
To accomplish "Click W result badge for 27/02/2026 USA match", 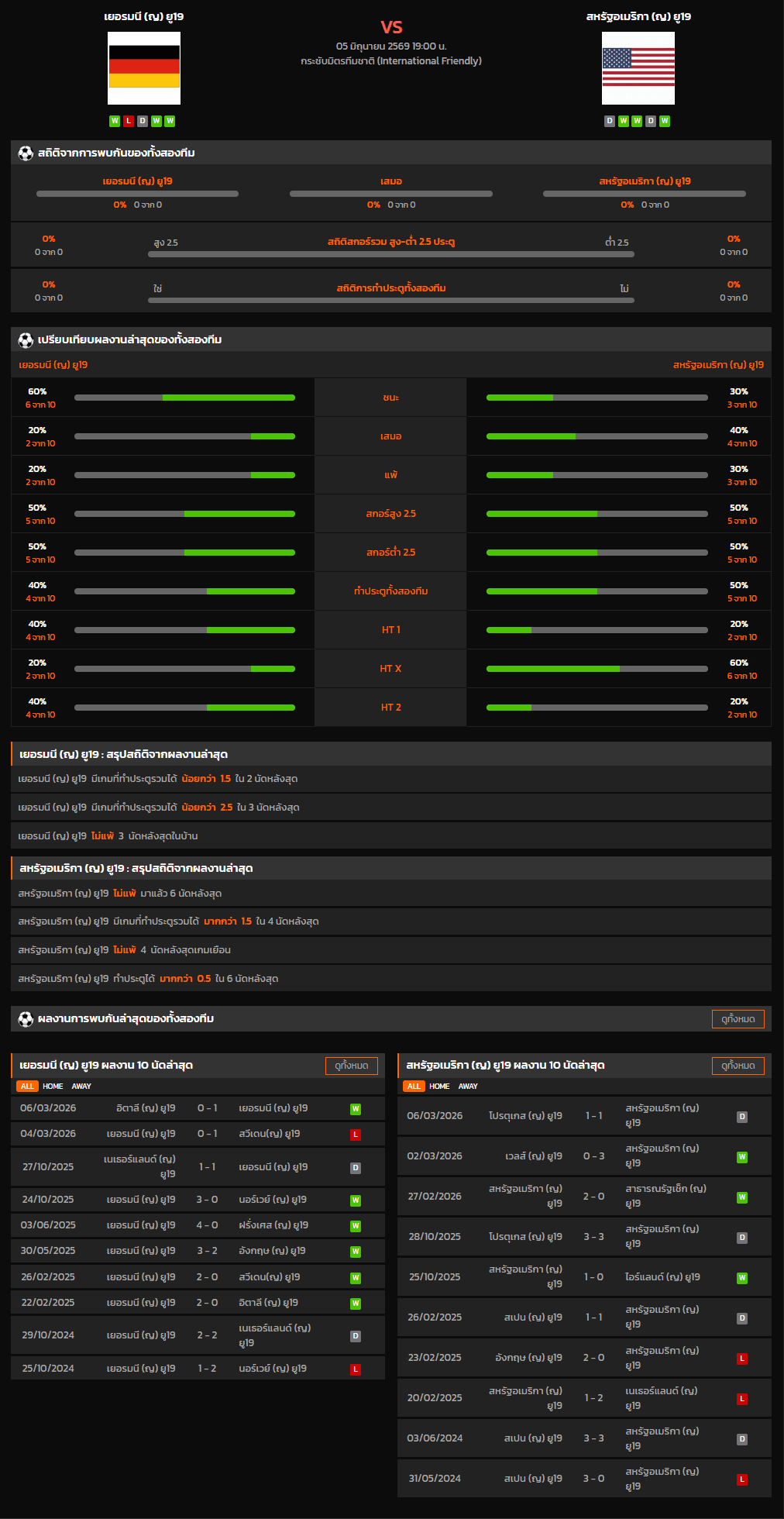I will [x=742, y=1197].
